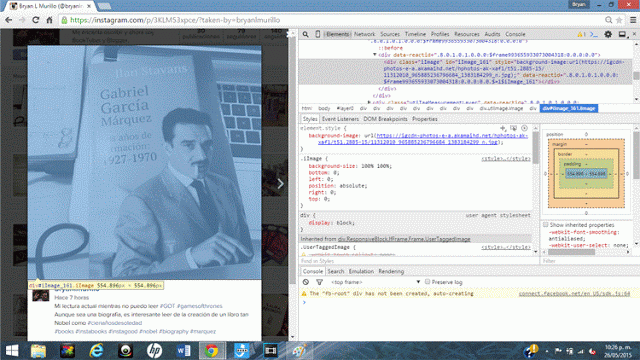
Task: Open File Explorer from taskbar
Action: pos(38,351)
